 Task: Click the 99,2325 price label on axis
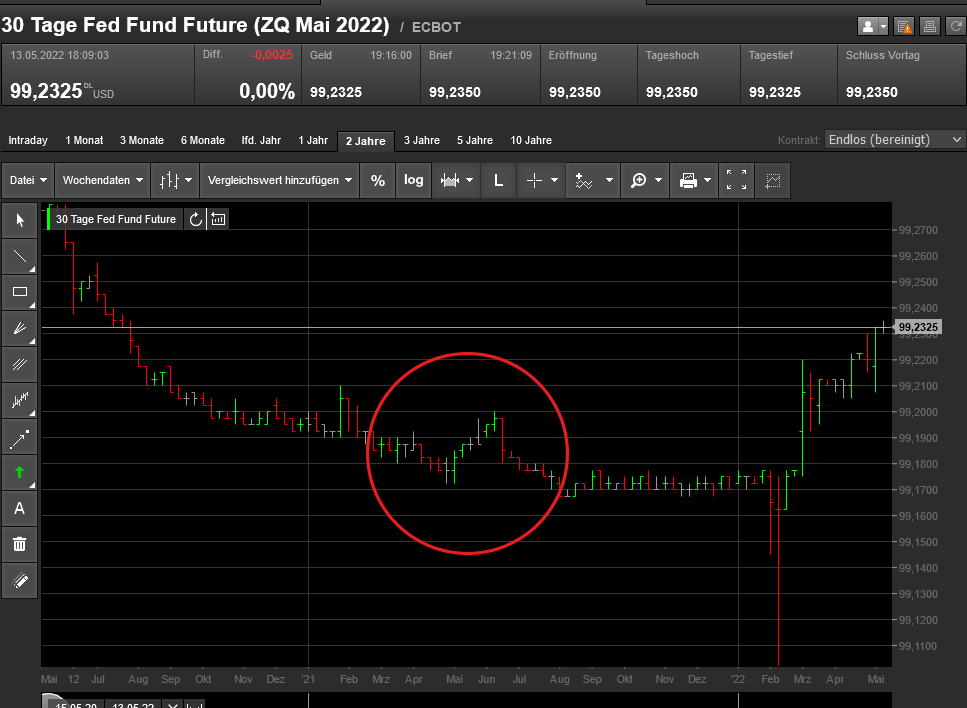tap(917, 327)
